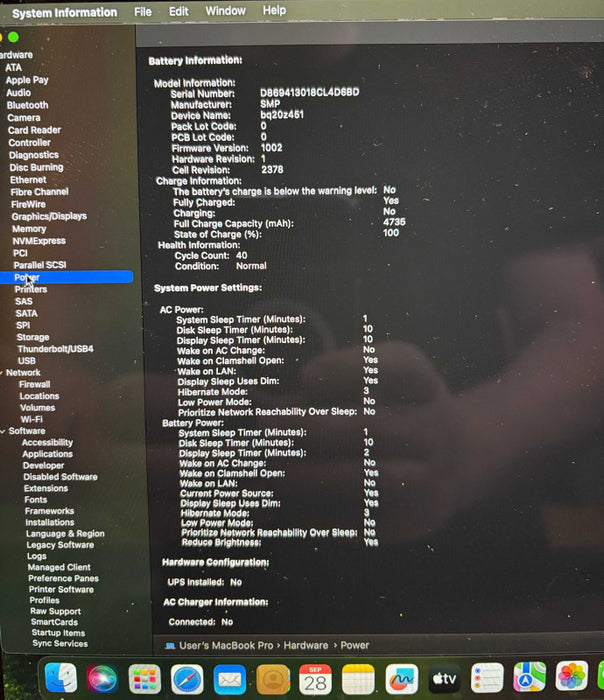
Task: Open Contacts app in the Dock
Action: coord(272,679)
